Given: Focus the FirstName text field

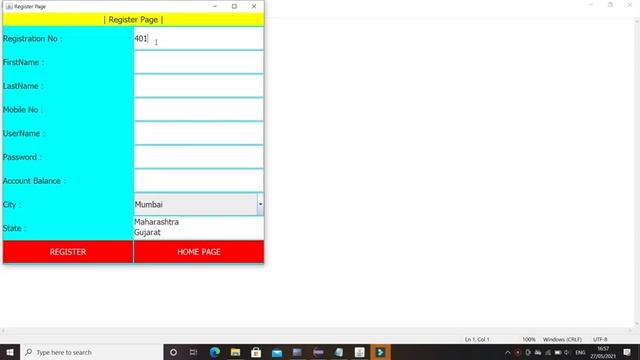Looking at the screenshot, I should click(x=199, y=62).
